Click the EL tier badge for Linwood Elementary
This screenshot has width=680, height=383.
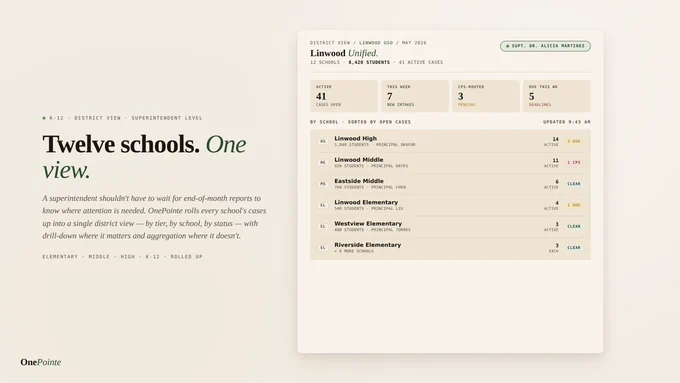323,205
